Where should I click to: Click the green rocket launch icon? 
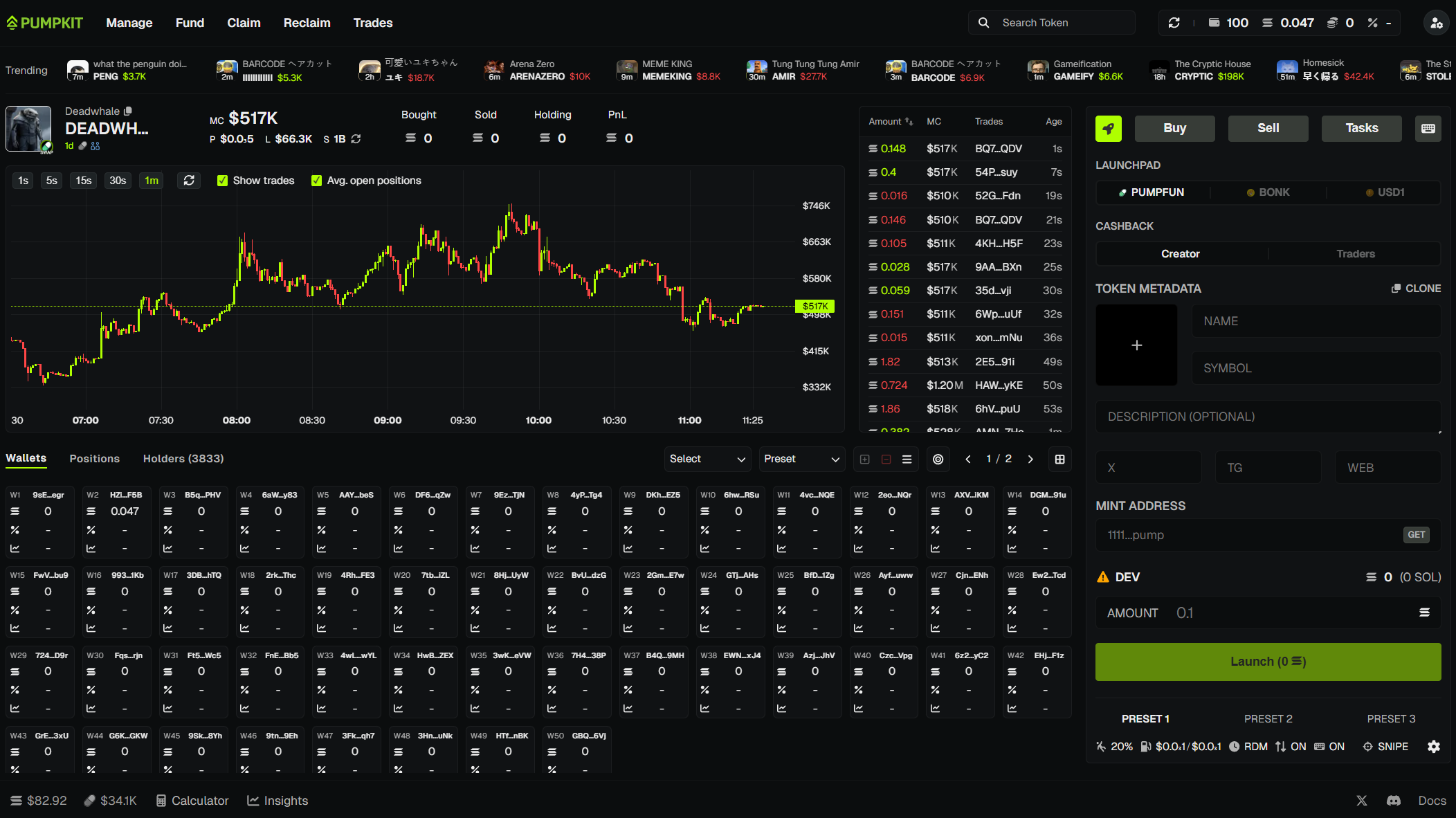[x=1108, y=129]
